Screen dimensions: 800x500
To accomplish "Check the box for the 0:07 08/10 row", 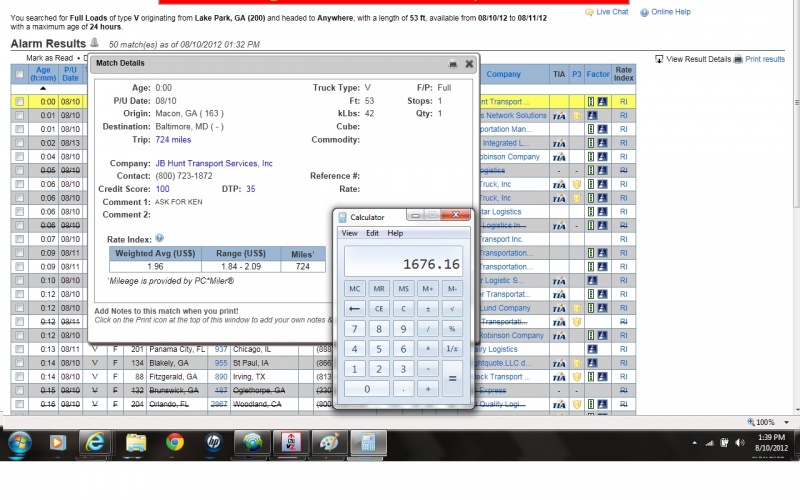I will point(19,239).
